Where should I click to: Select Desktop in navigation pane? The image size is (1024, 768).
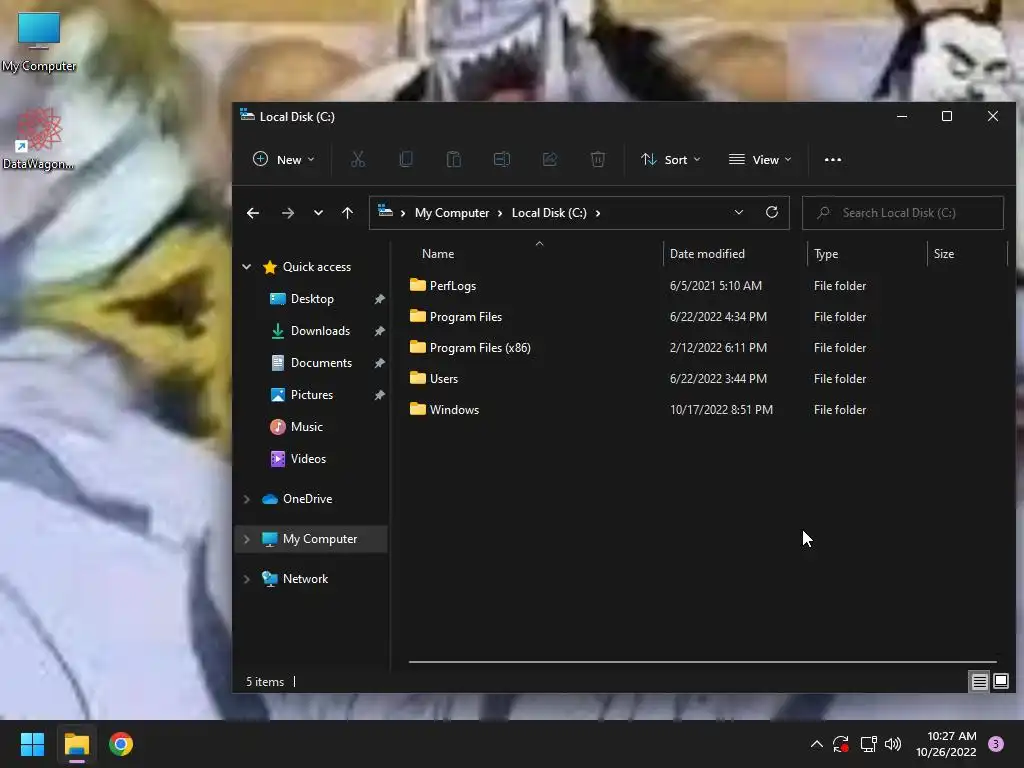point(312,299)
